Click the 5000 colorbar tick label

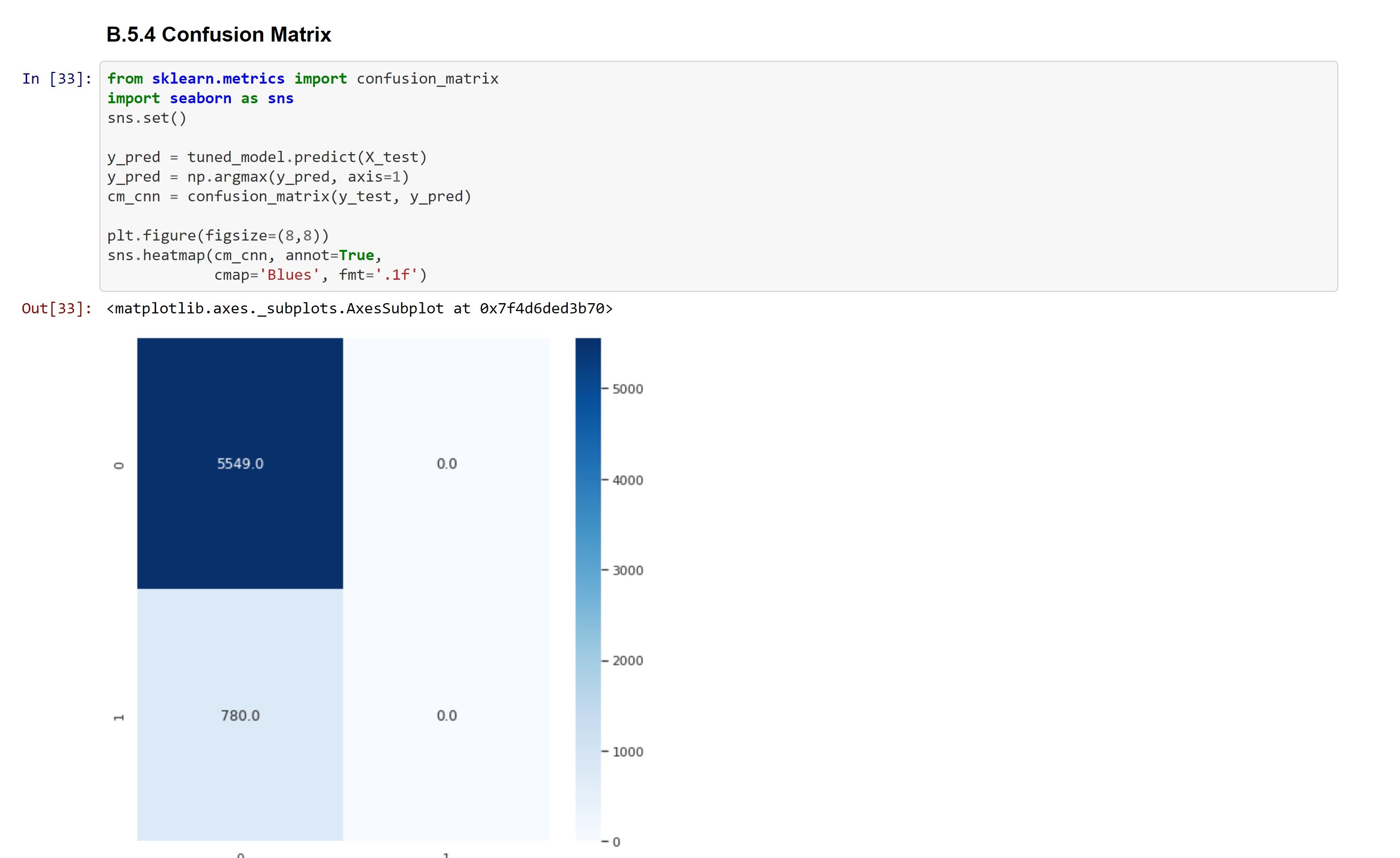point(627,389)
